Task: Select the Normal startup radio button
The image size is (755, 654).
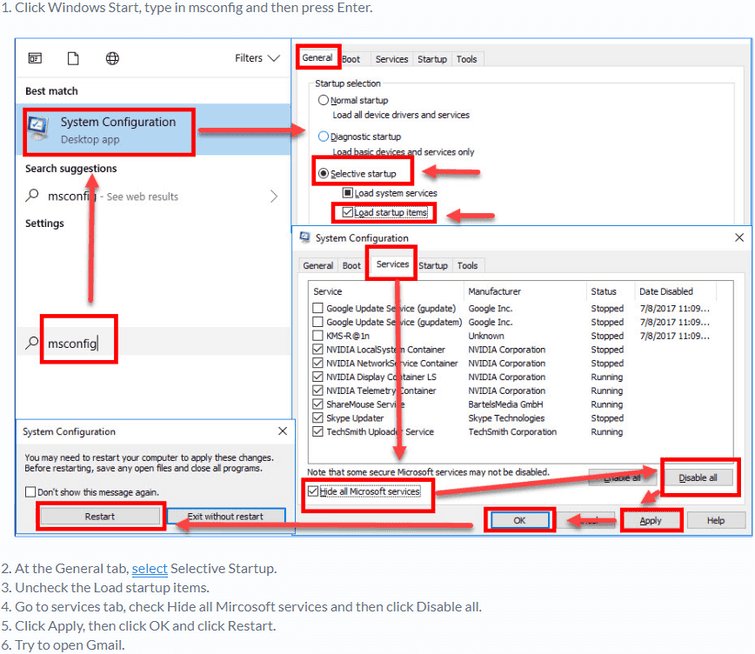Action: (324, 100)
